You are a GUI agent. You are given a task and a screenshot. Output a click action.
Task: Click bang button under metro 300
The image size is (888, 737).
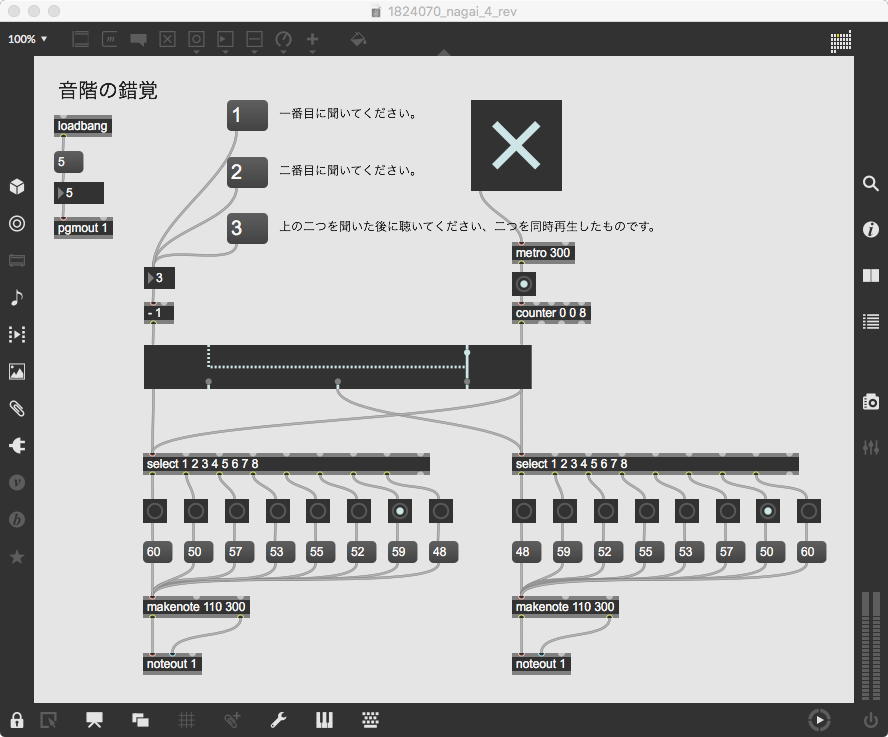[x=523, y=284]
